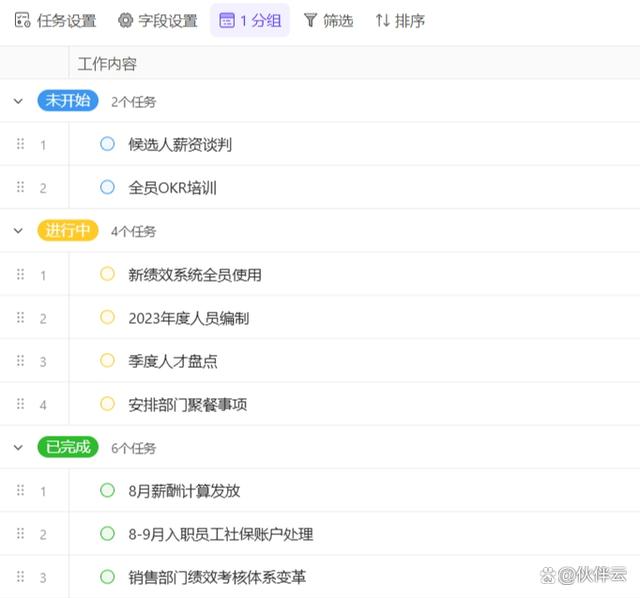Click drag handle of 候选人薪资谈判 row
Image resolution: width=640 pixels, height=598 pixels.
point(20,144)
